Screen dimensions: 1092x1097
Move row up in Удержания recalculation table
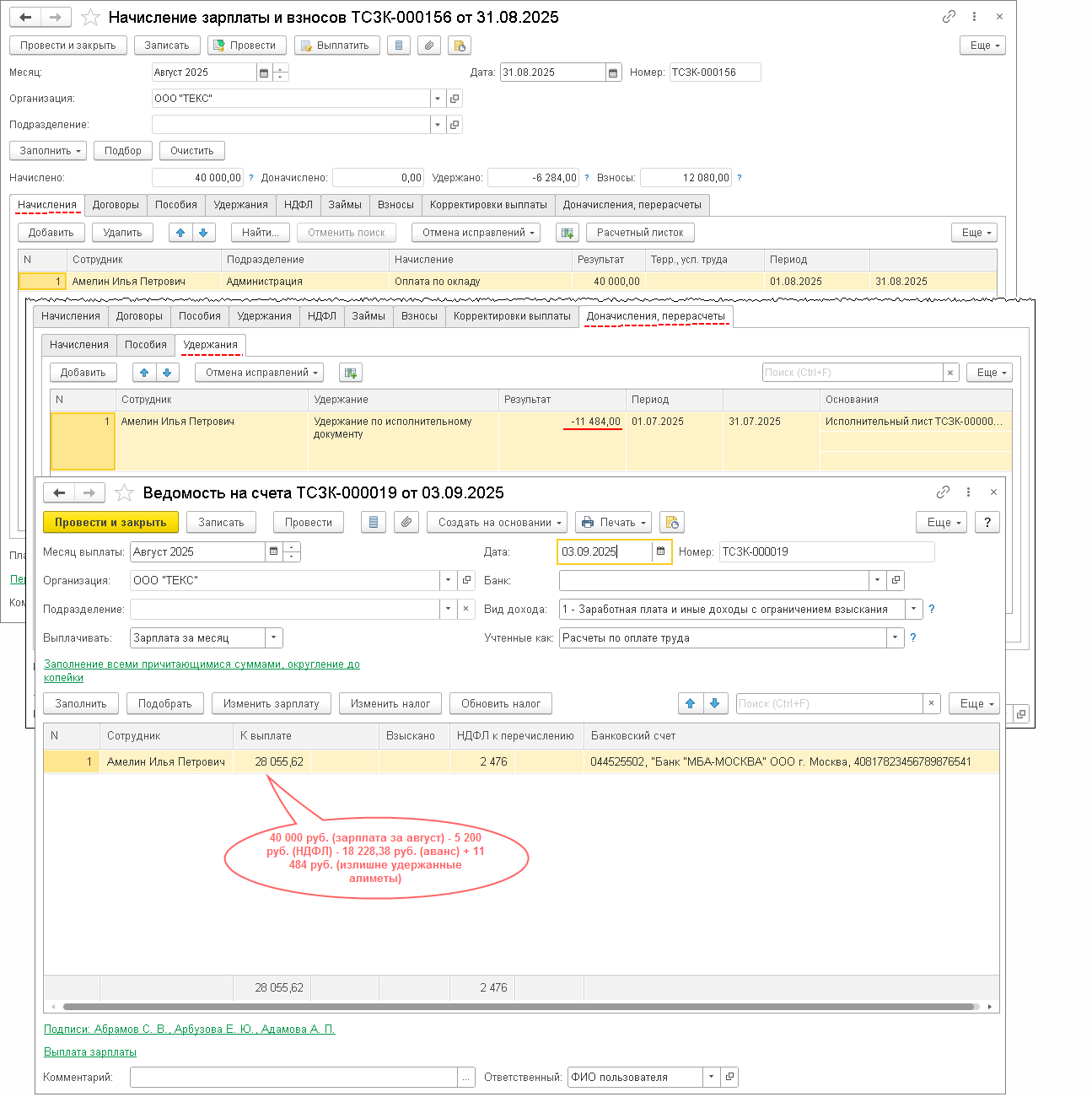[144, 373]
